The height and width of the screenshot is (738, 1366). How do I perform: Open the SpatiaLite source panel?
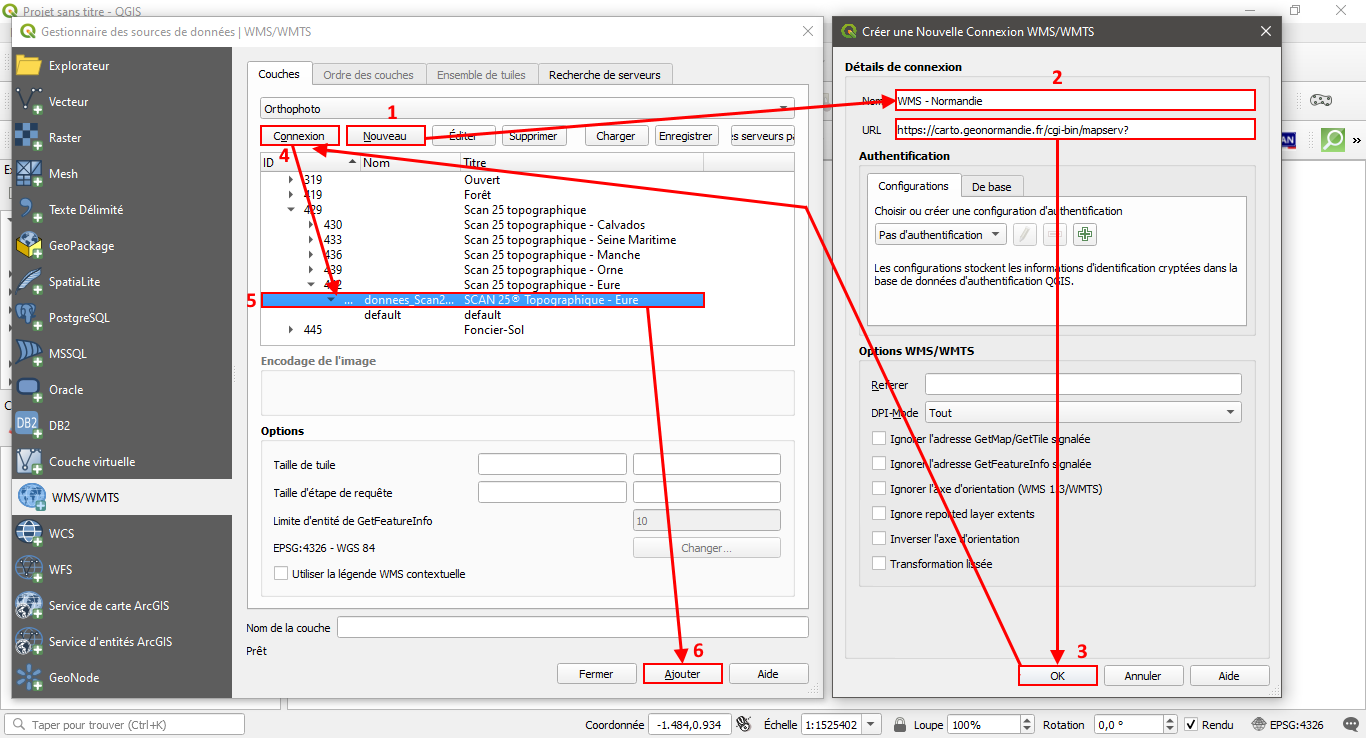122,282
